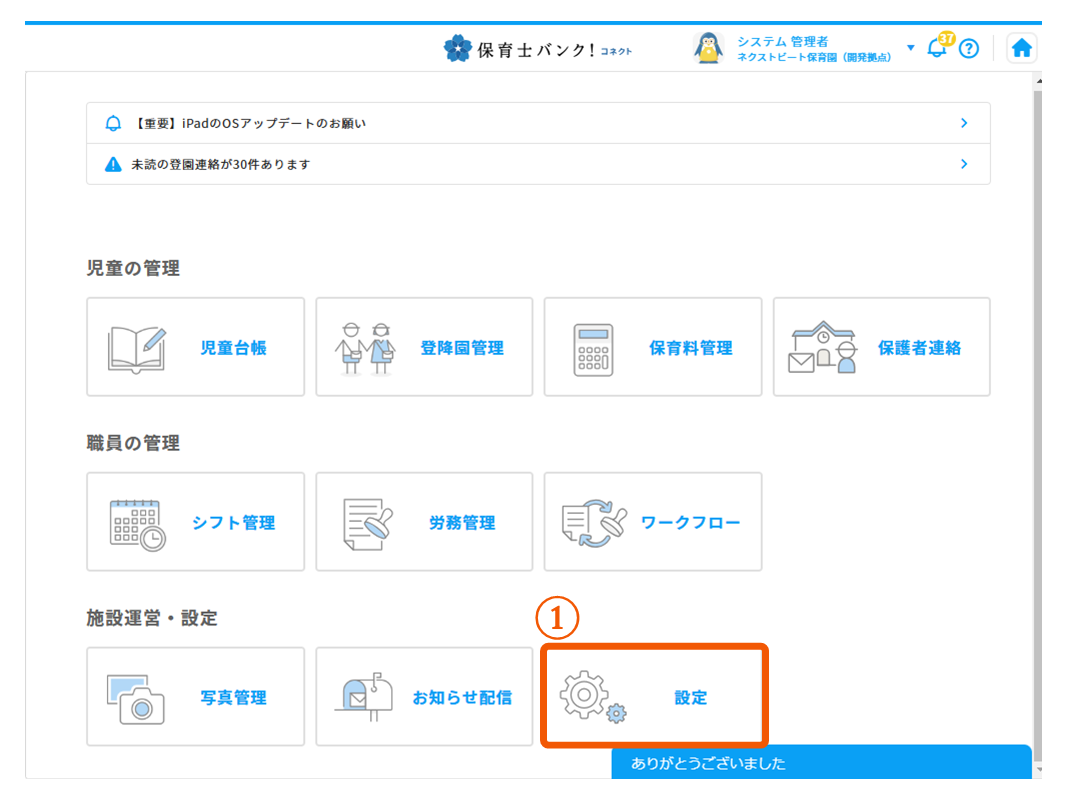Open シフト管理 calendar clock tile

195,522
